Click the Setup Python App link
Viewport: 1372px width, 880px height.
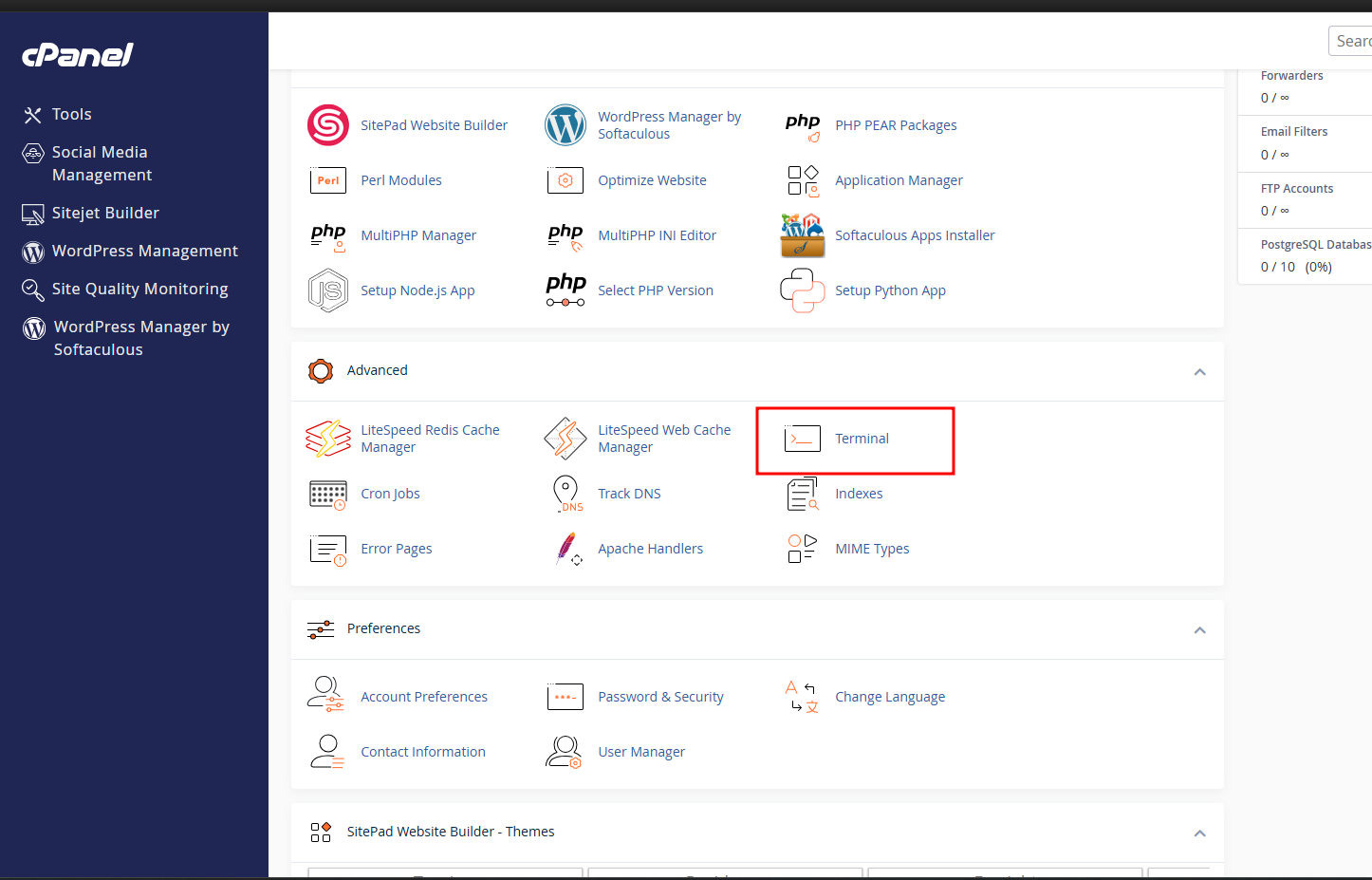pyautogui.click(x=890, y=290)
